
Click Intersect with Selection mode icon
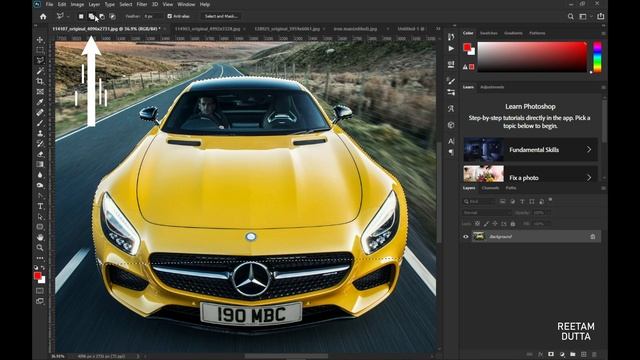(112, 16)
